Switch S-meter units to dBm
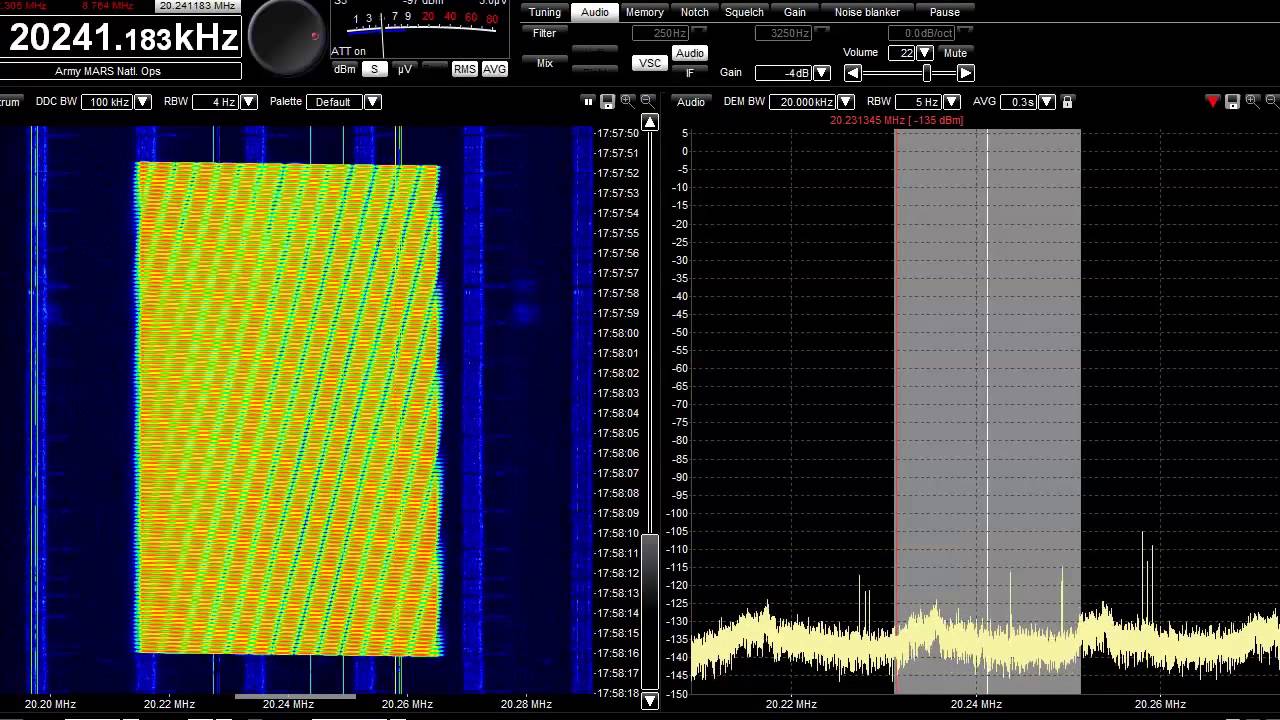 click(x=345, y=69)
